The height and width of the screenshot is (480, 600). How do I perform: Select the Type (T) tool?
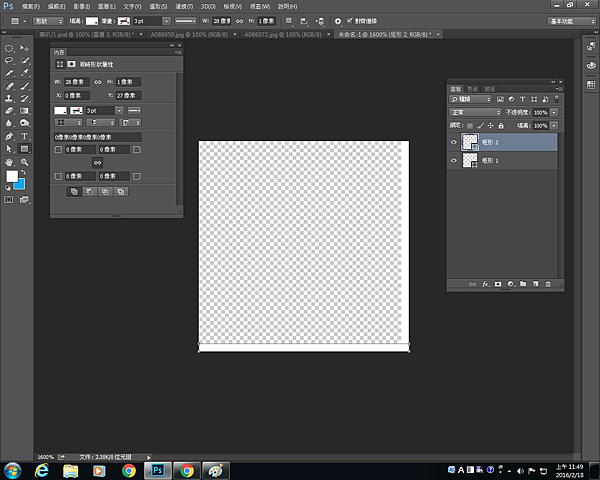pyautogui.click(x=24, y=136)
